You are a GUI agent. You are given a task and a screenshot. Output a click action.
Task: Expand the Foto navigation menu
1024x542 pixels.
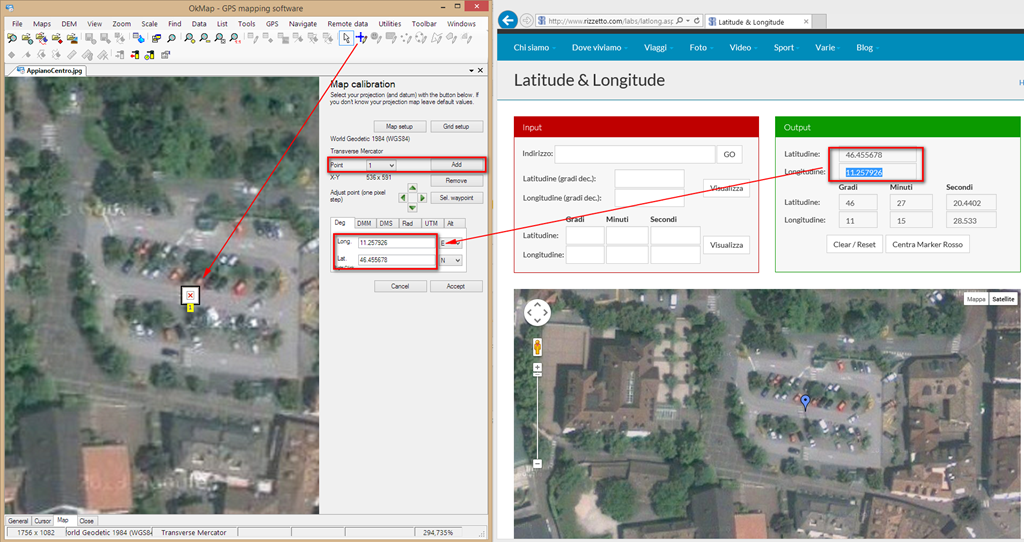[x=701, y=48]
